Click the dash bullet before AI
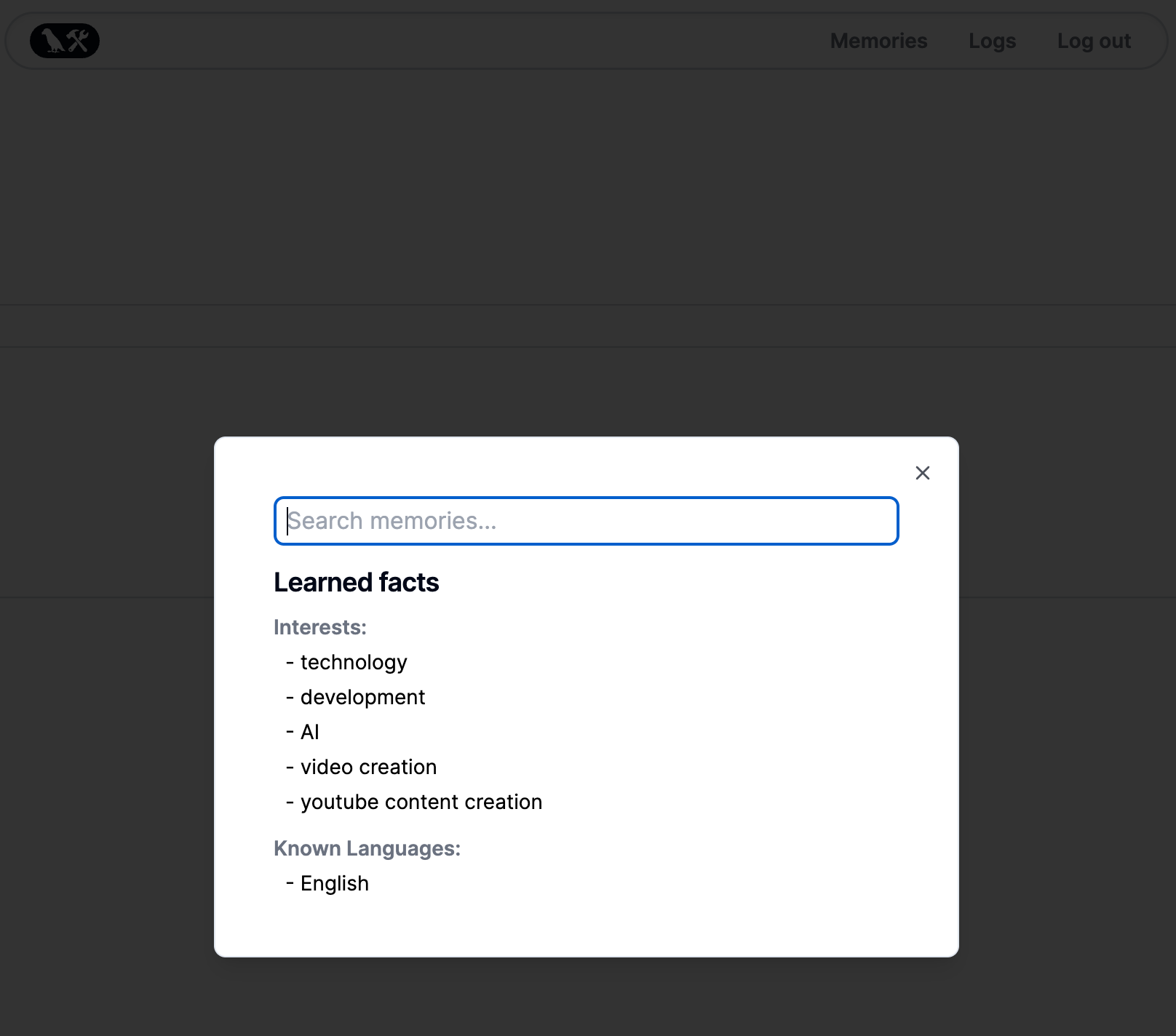 tap(290, 732)
